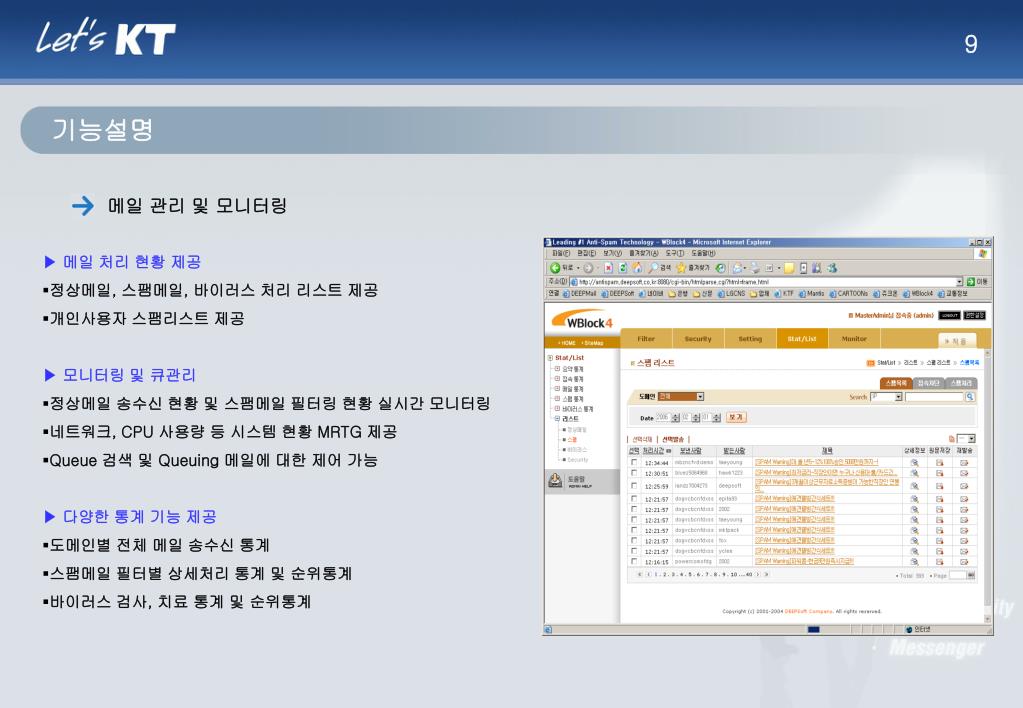Select the checkbox for recipient ektpack row
The width and height of the screenshot is (1023, 708).
click(x=634, y=531)
